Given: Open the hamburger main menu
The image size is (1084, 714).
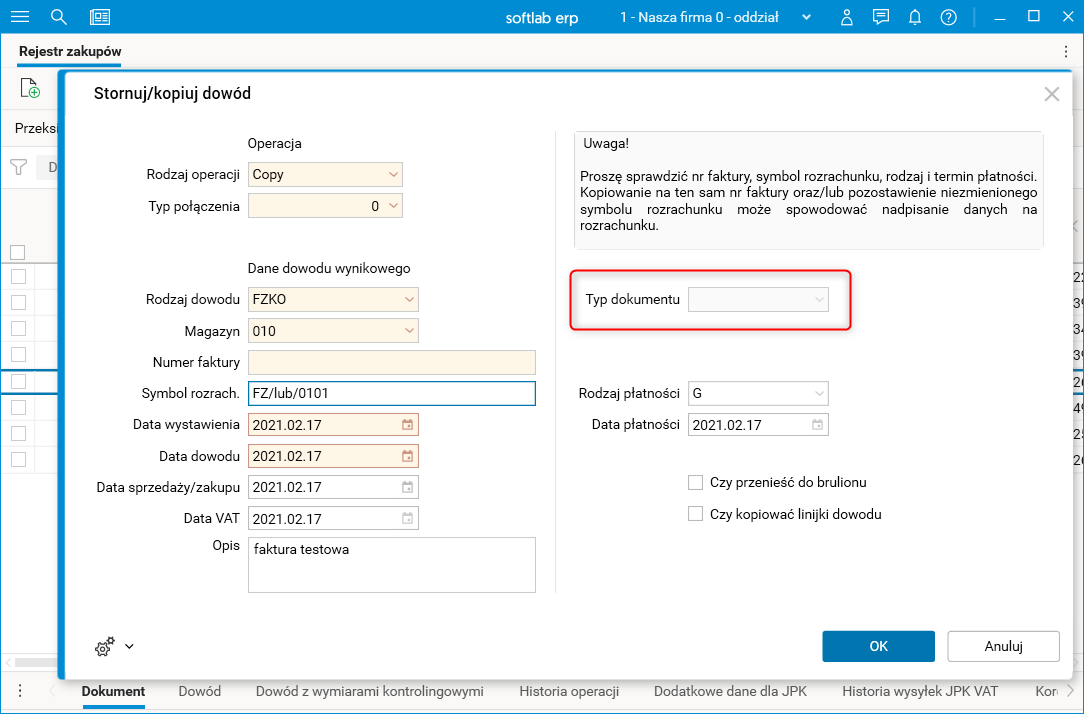Looking at the screenshot, I should [x=19, y=17].
